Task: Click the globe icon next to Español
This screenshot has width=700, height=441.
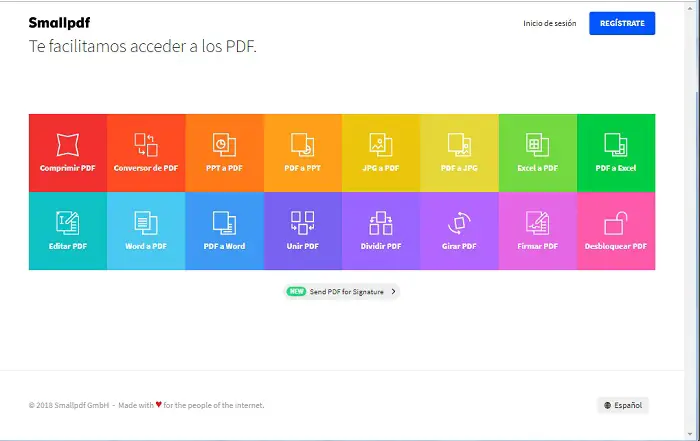Action: [607, 405]
